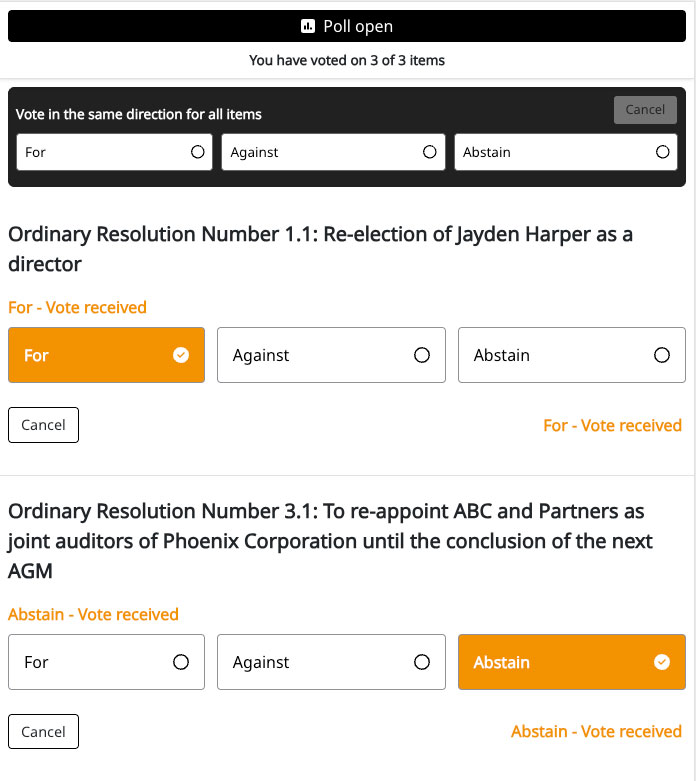Select Against for all items
This screenshot has width=696, height=781.
pos(333,152)
